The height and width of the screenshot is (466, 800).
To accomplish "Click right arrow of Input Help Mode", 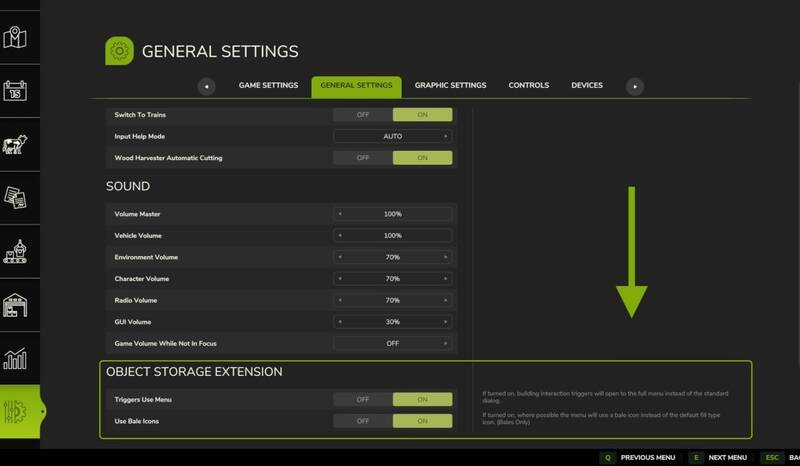I will [x=446, y=136].
